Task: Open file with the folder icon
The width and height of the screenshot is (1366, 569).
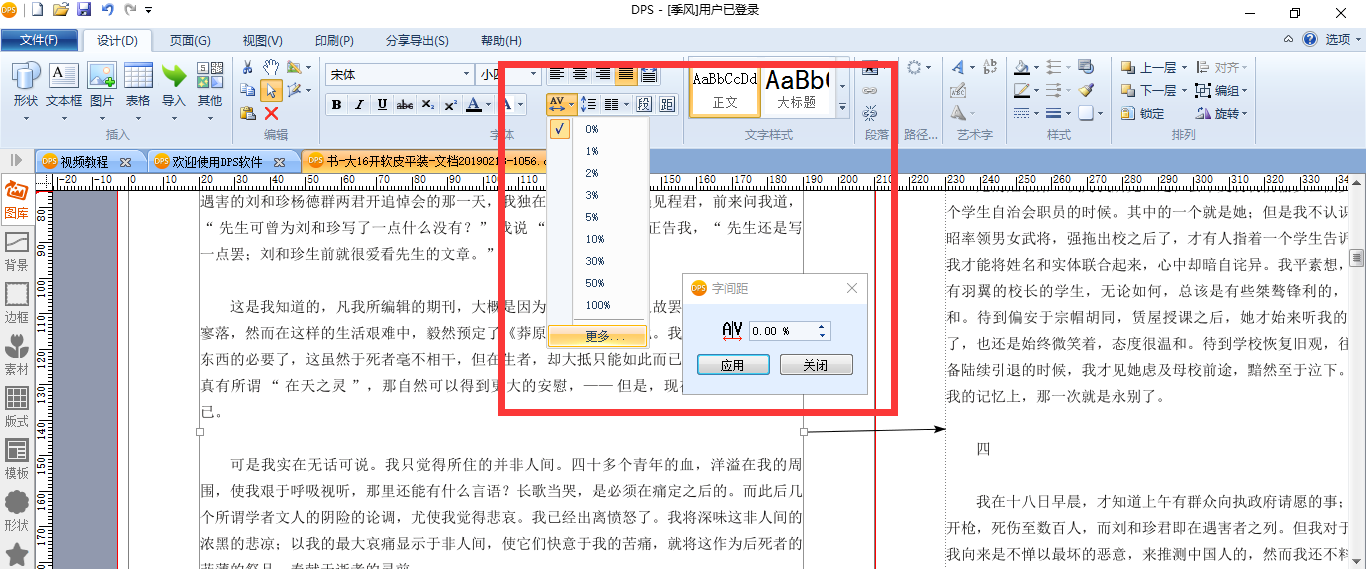Action: pos(60,10)
